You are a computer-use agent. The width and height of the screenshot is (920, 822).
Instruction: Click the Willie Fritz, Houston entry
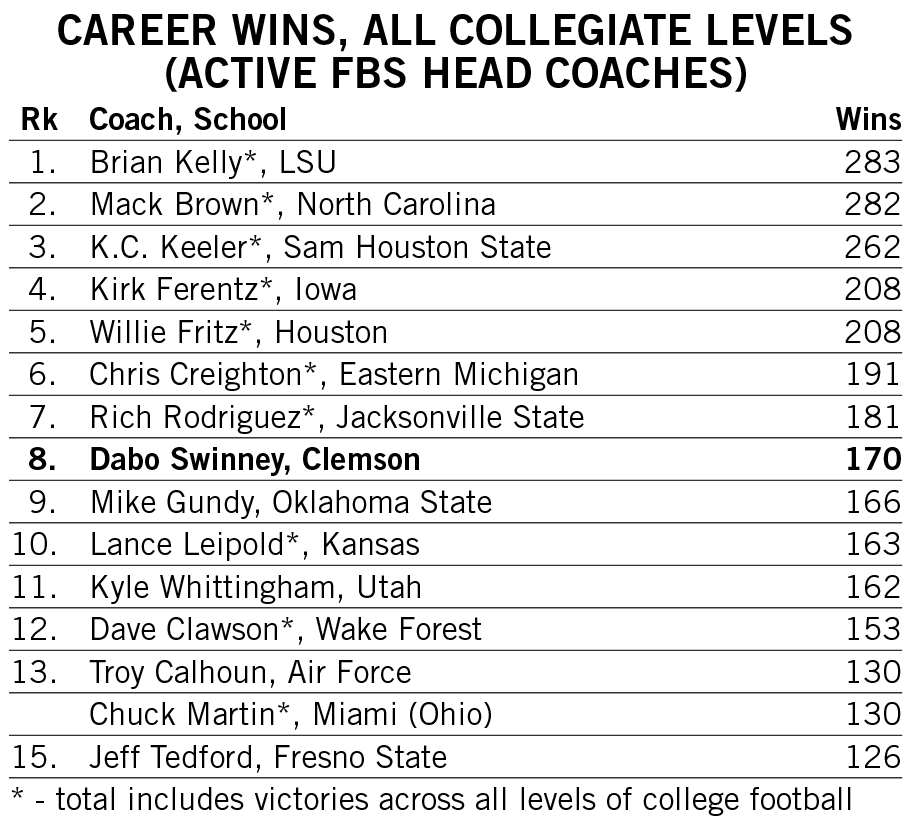(455, 332)
